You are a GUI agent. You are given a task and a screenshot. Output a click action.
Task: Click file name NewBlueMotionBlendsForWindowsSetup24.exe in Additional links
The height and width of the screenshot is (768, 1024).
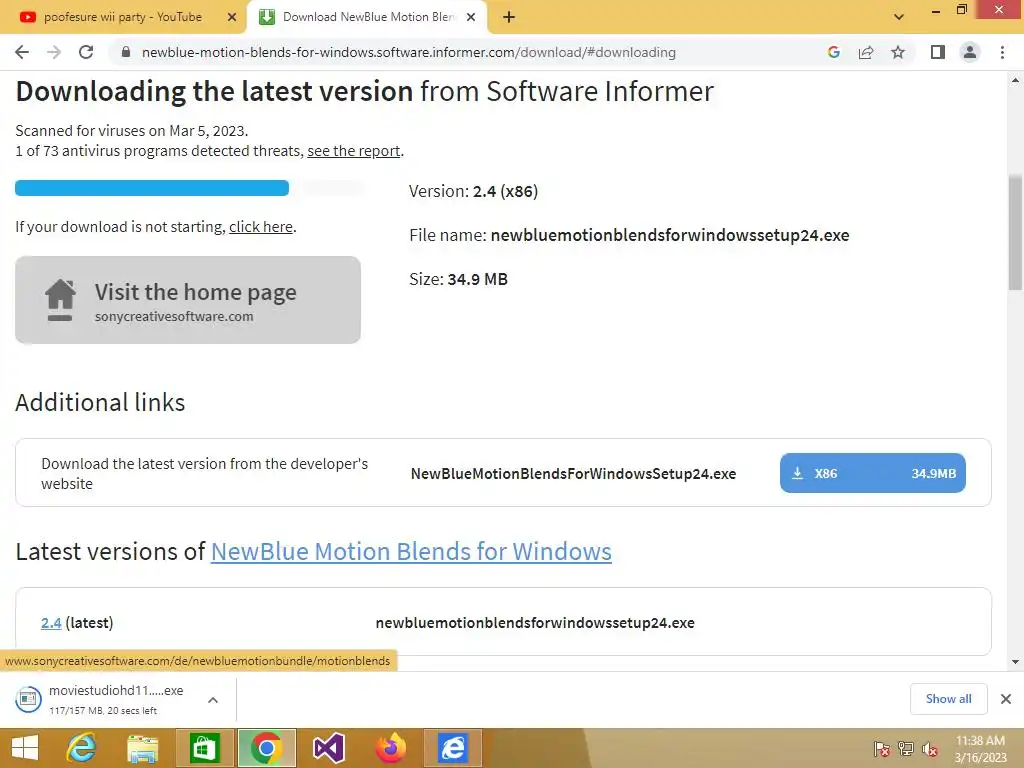tap(573, 473)
